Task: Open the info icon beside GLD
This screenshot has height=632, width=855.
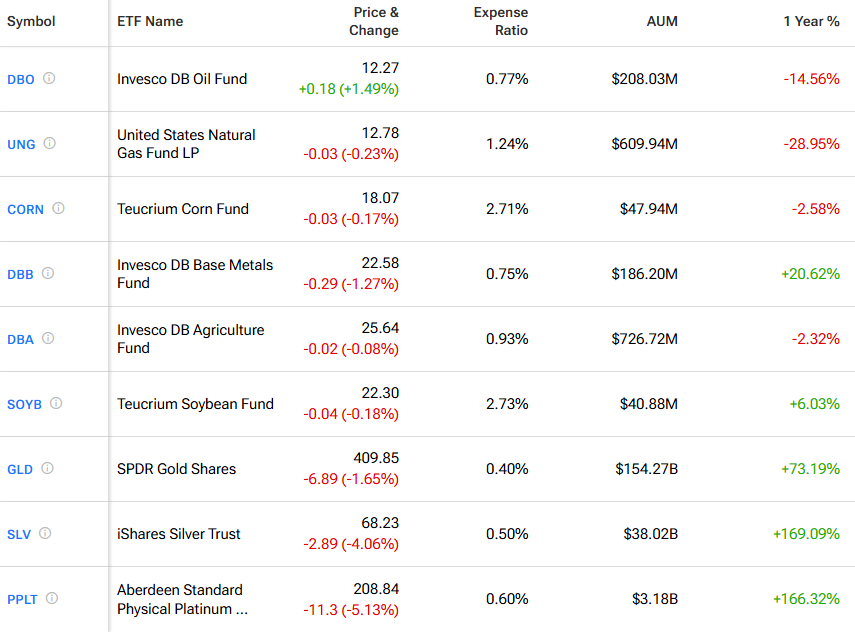Action: pos(47,468)
